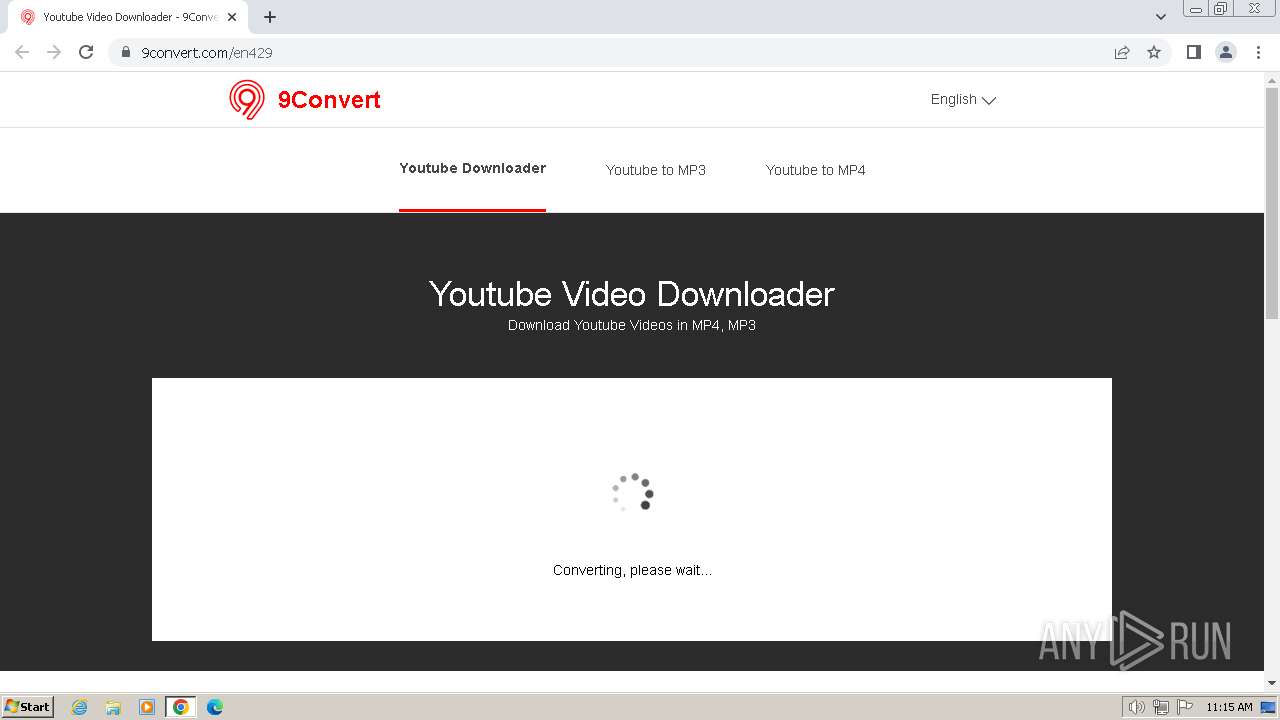This screenshot has width=1280, height=720.
Task: Select the Chrome taskbar icon
Action: click(x=181, y=707)
